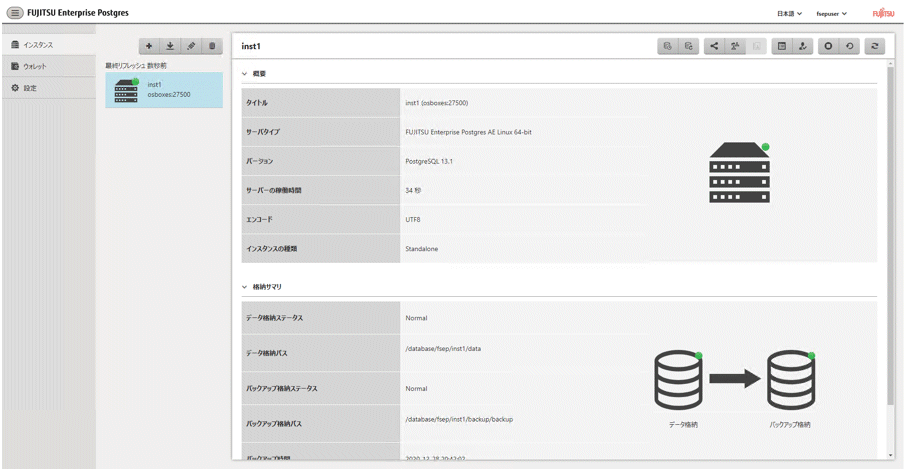The image size is (904, 471).
Task: Click the data recovery icon next to backup
Action: point(689,46)
